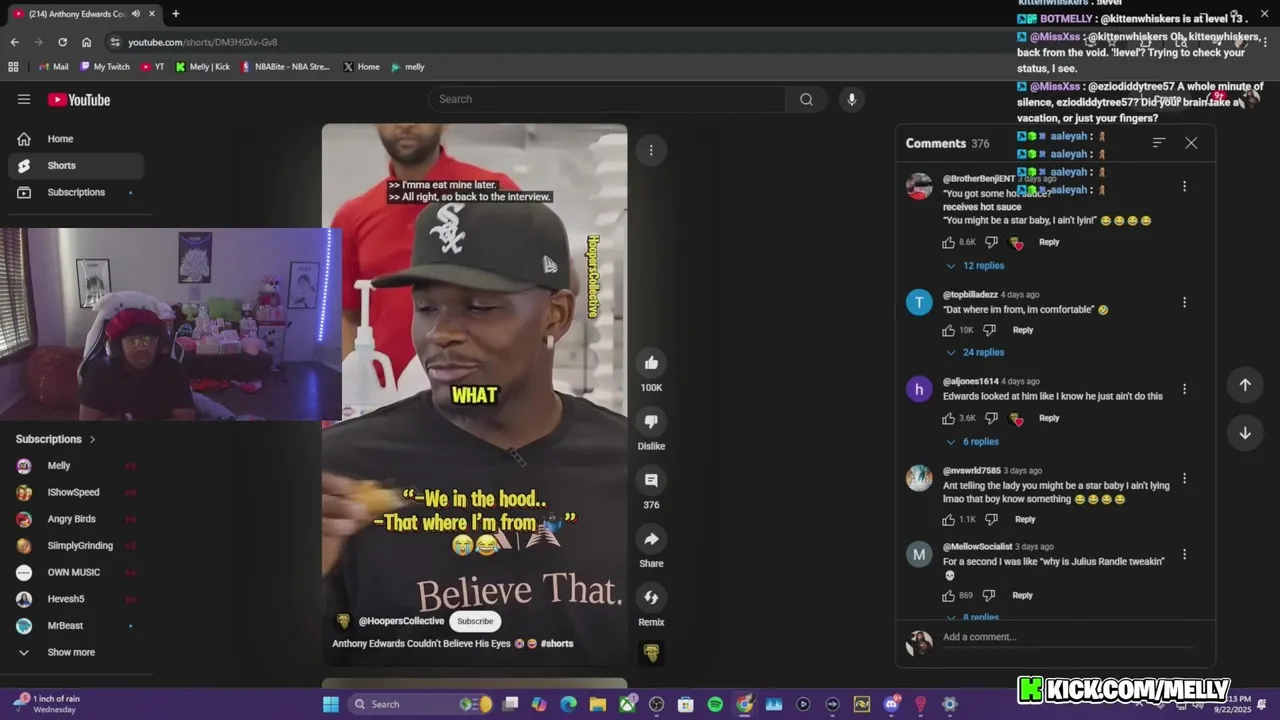
Task: Expand the 24 replies thread
Action: pyautogui.click(x=975, y=352)
